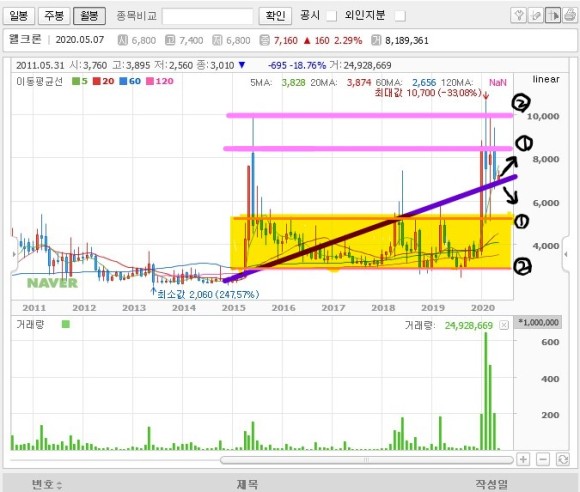Click the stock name 웰크론
Viewport: 580px width, 492px height.
point(25,40)
